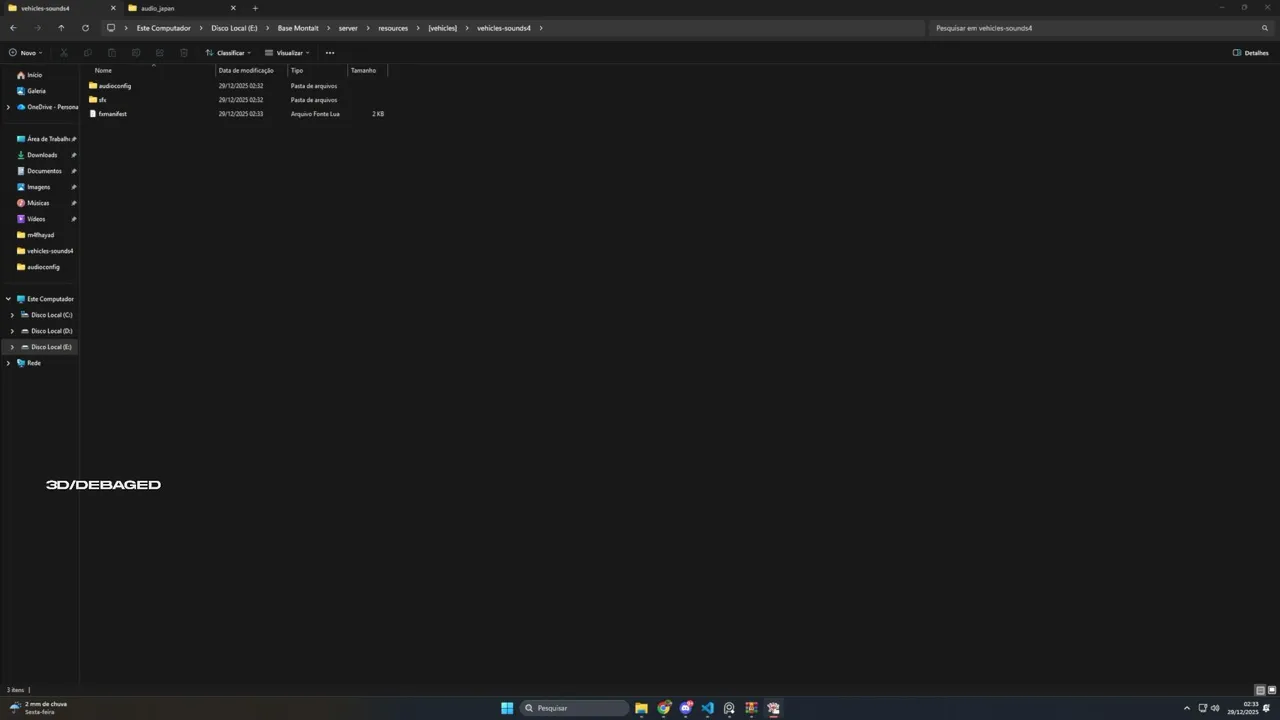Expand Disco Local (C:) in tree
Viewport: 1280px width, 720px height.
[12, 315]
